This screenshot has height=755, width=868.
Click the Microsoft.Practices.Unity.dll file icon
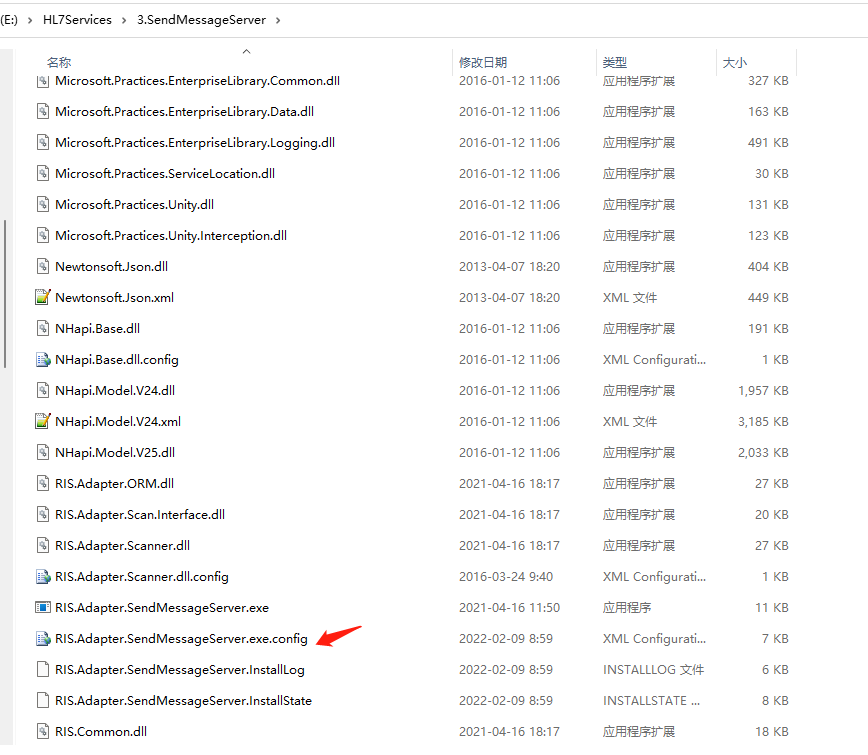(43, 205)
